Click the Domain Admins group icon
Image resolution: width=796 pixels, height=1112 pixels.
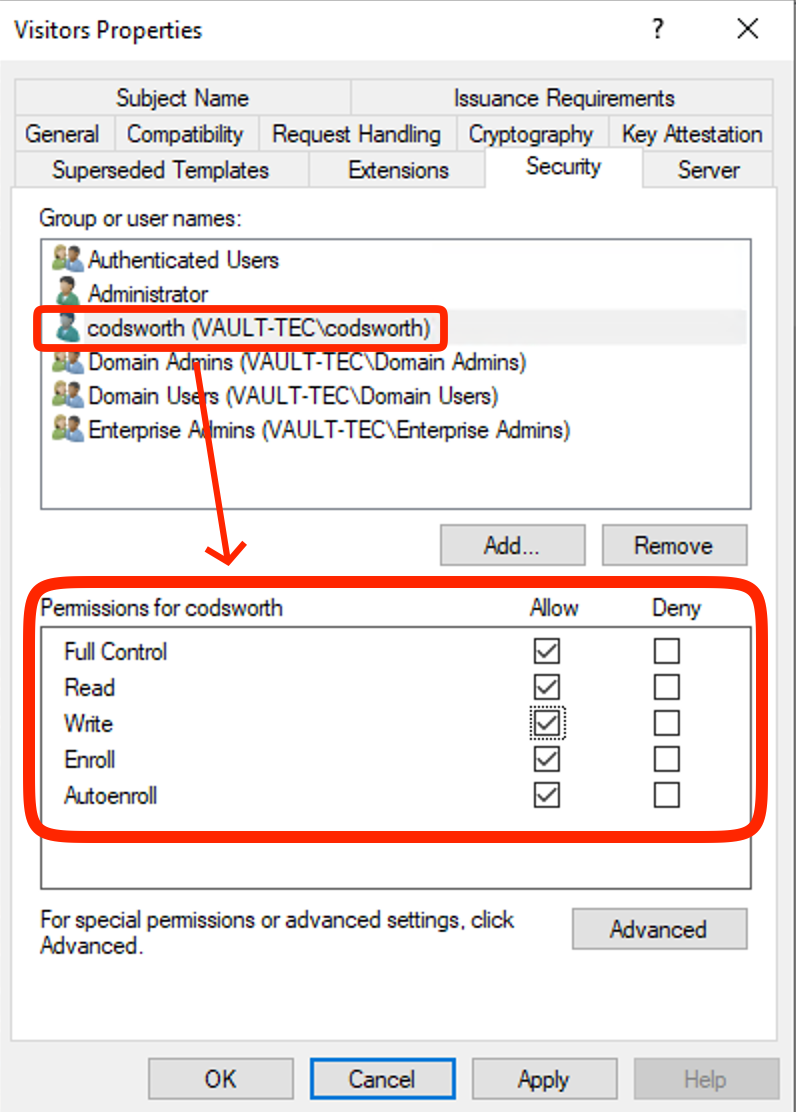pyautogui.click(x=67, y=362)
